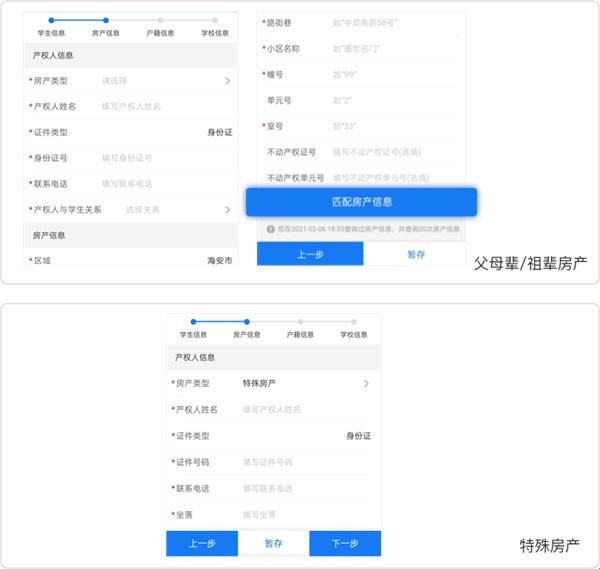Expand the 选择关系 owner-student relationship selector
The image size is (600, 569).
(227, 210)
